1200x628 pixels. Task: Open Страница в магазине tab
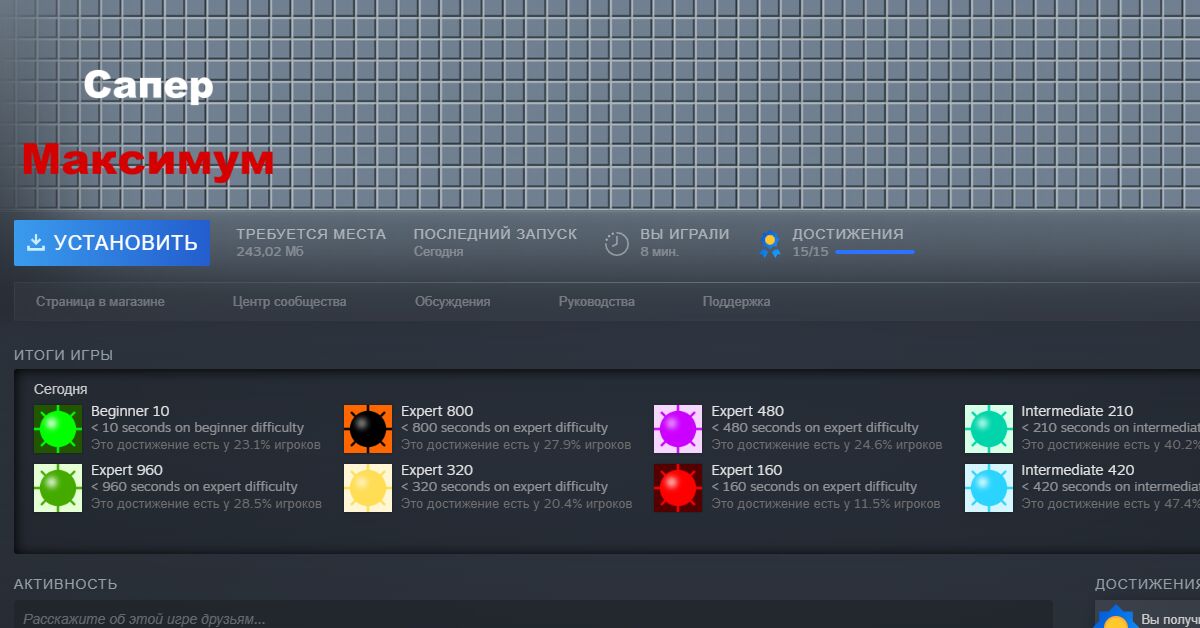(x=100, y=301)
